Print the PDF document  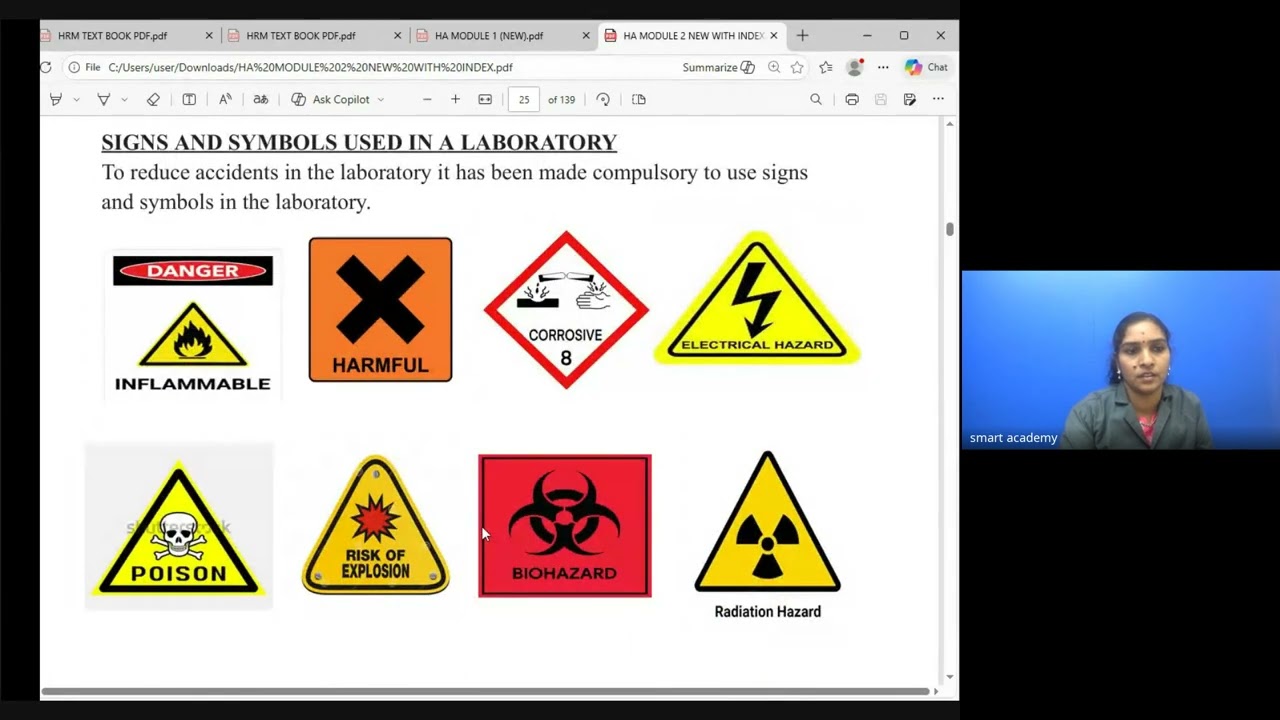(x=852, y=99)
